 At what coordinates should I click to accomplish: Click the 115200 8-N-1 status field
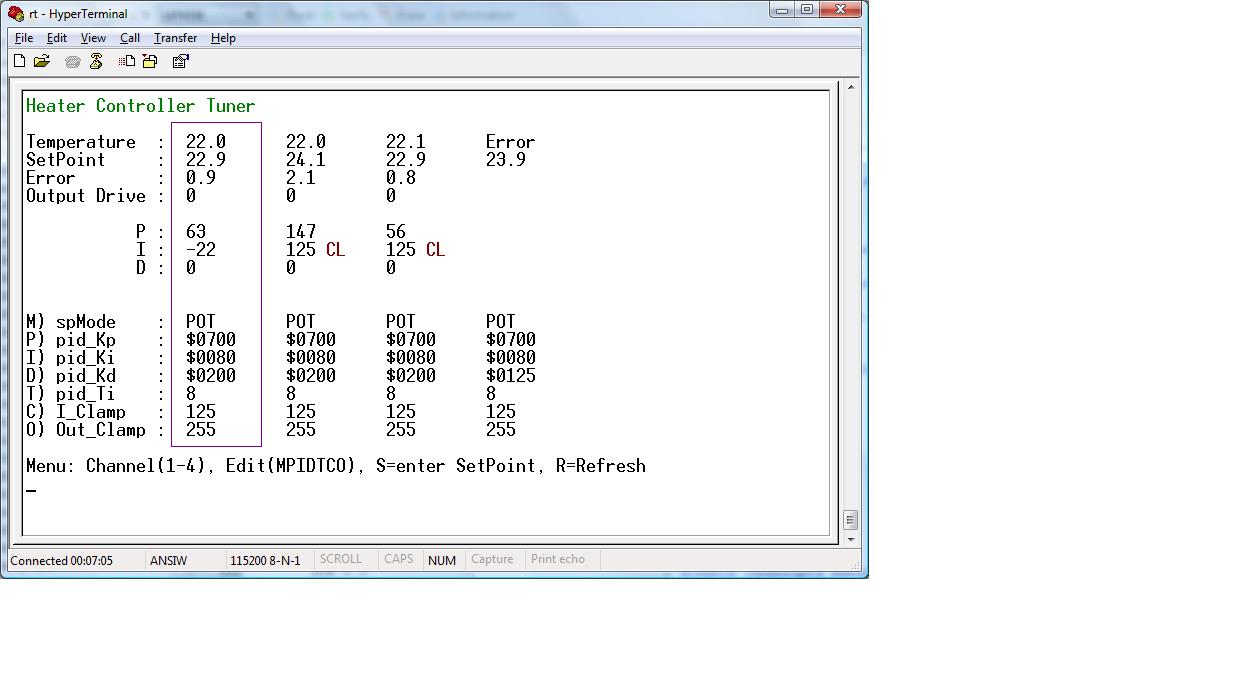(265, 560)
